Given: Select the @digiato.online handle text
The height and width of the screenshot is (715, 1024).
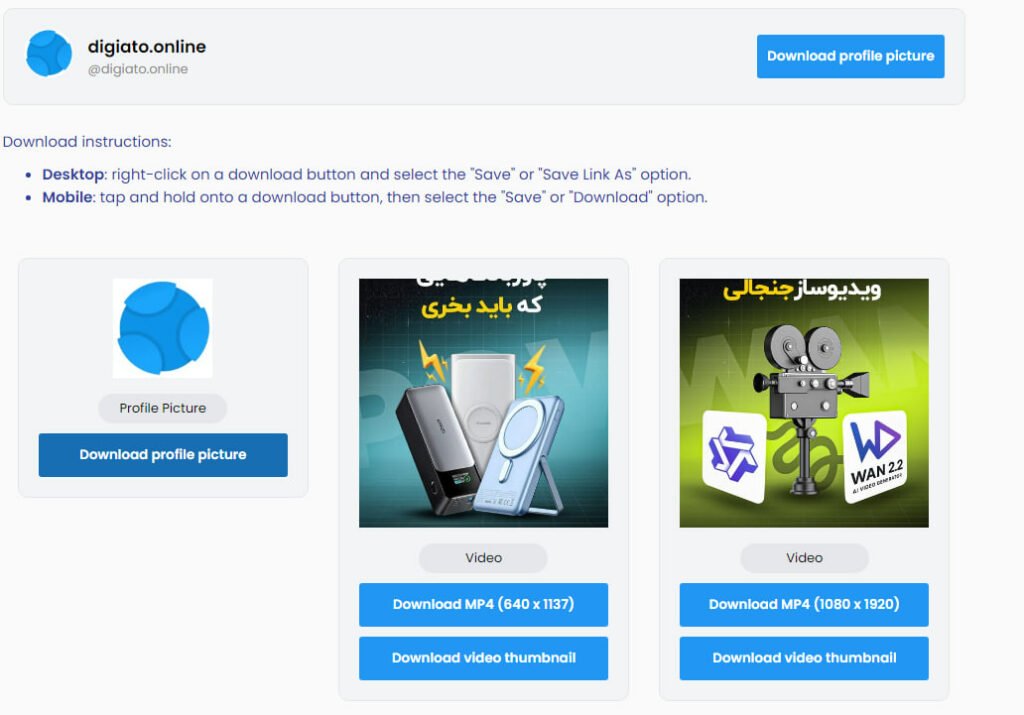Looking at the screenshot, I should pyautogui.click(x=138, y=69).
